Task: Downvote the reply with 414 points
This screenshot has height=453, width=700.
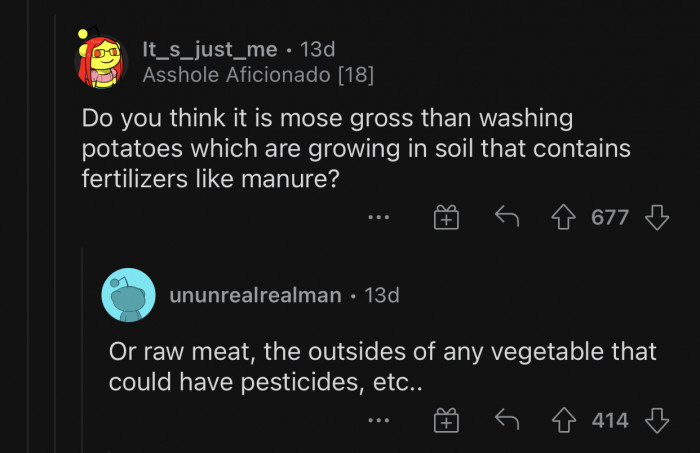Action: (657, 420)
